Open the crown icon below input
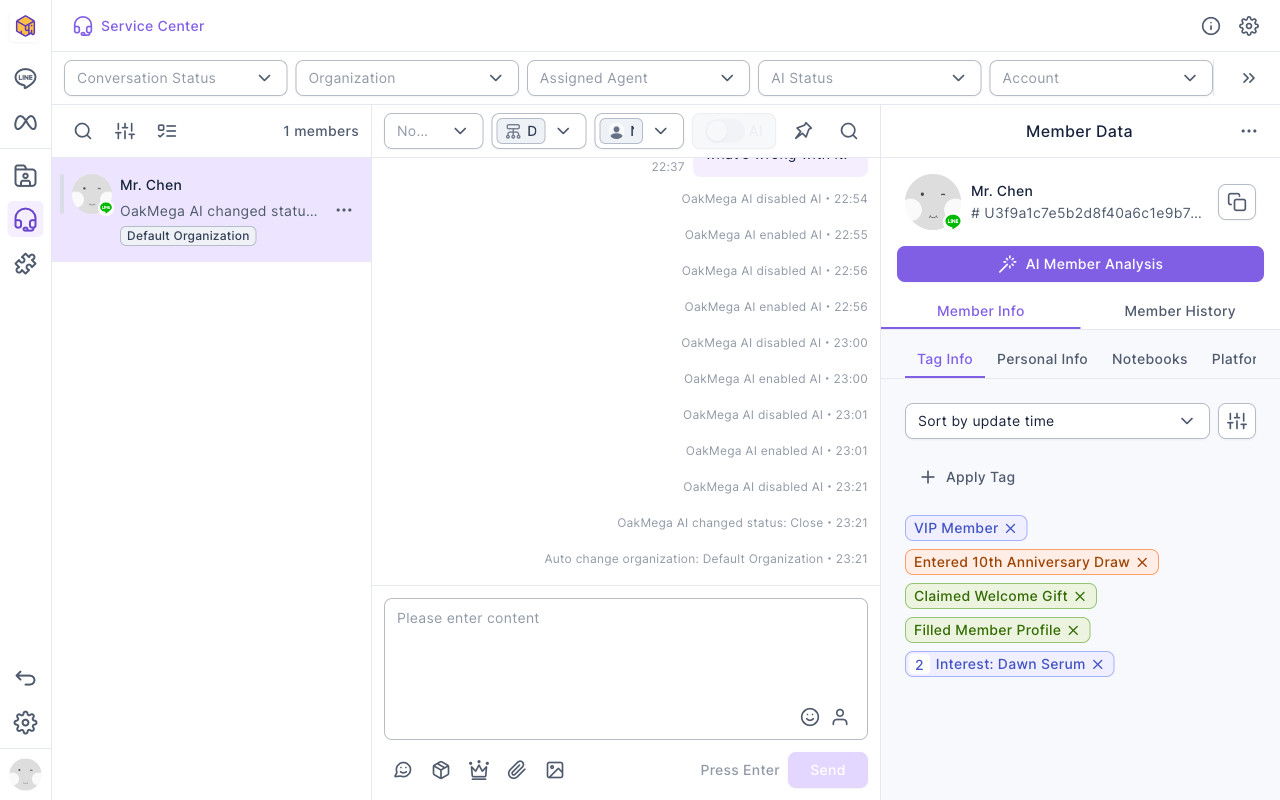The image size is (1280, 800). (479, 770)
